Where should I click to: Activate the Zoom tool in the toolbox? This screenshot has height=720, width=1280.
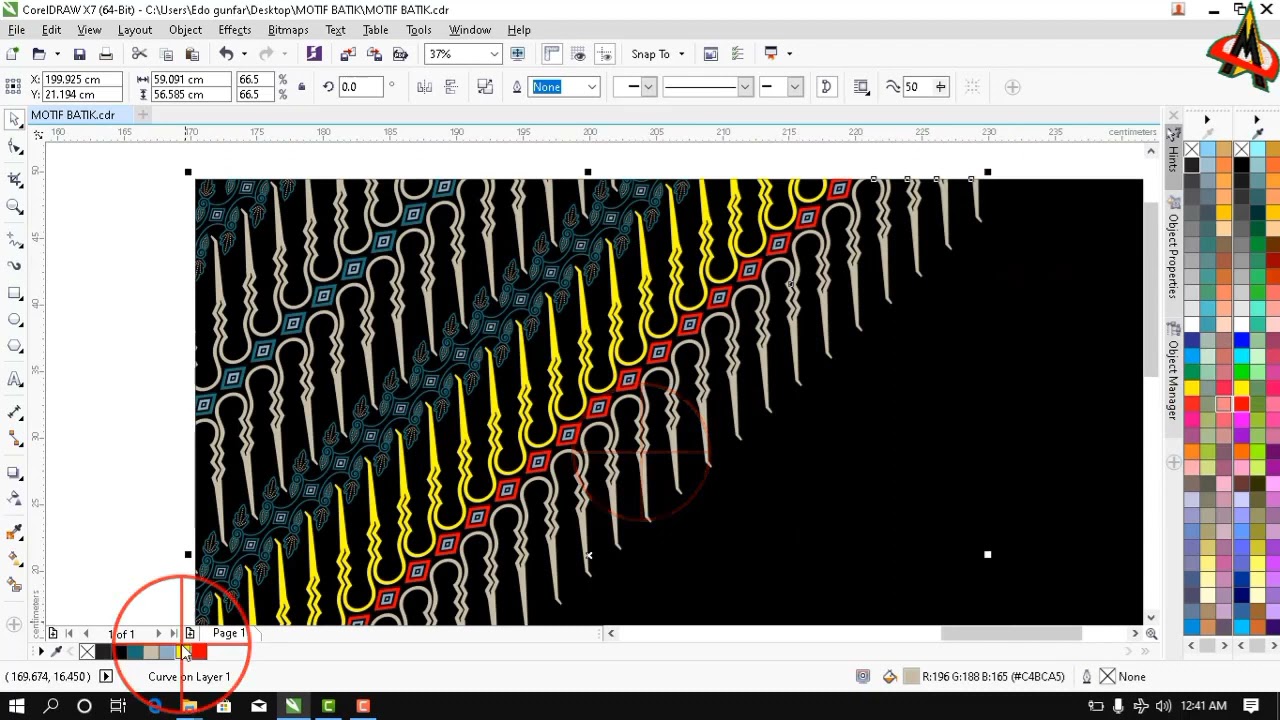click(x=14, y=206)
